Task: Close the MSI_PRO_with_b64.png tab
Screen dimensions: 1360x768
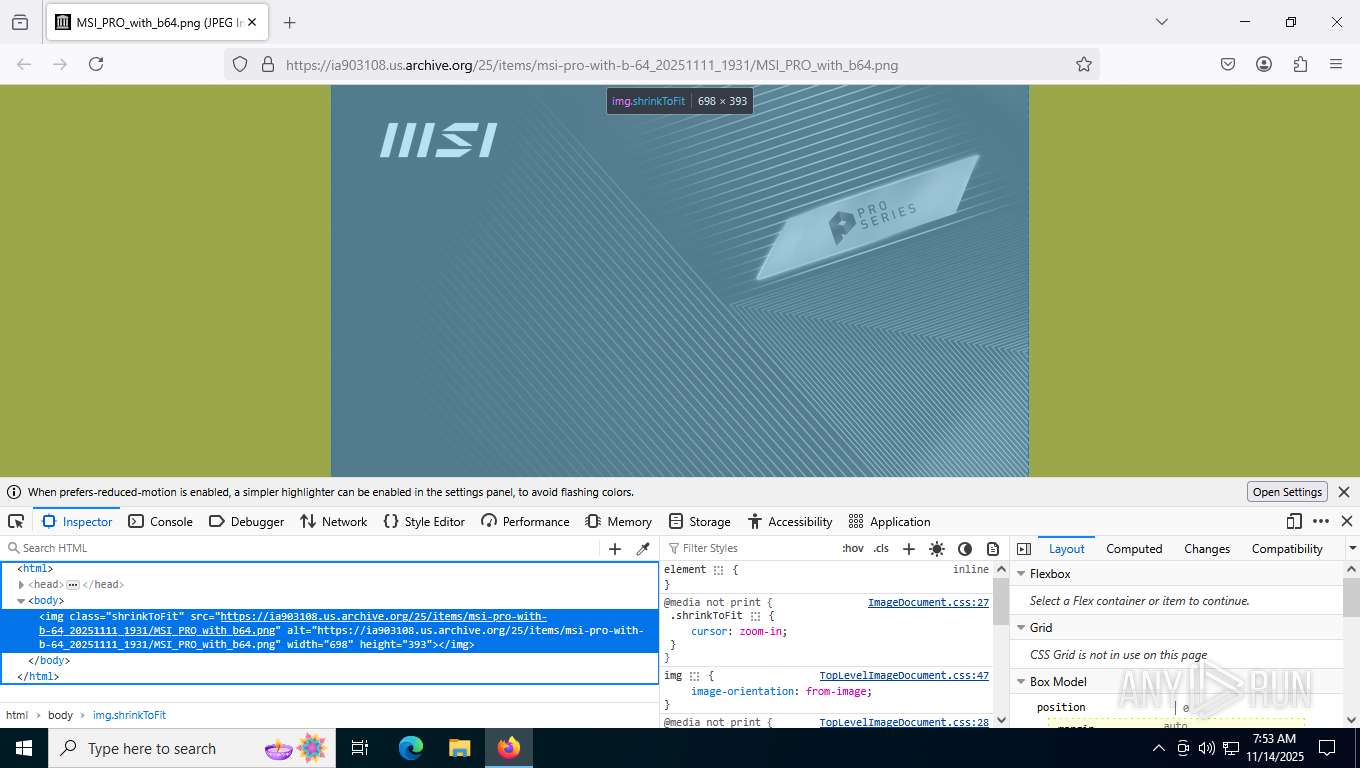Action: tap(251, 22)
